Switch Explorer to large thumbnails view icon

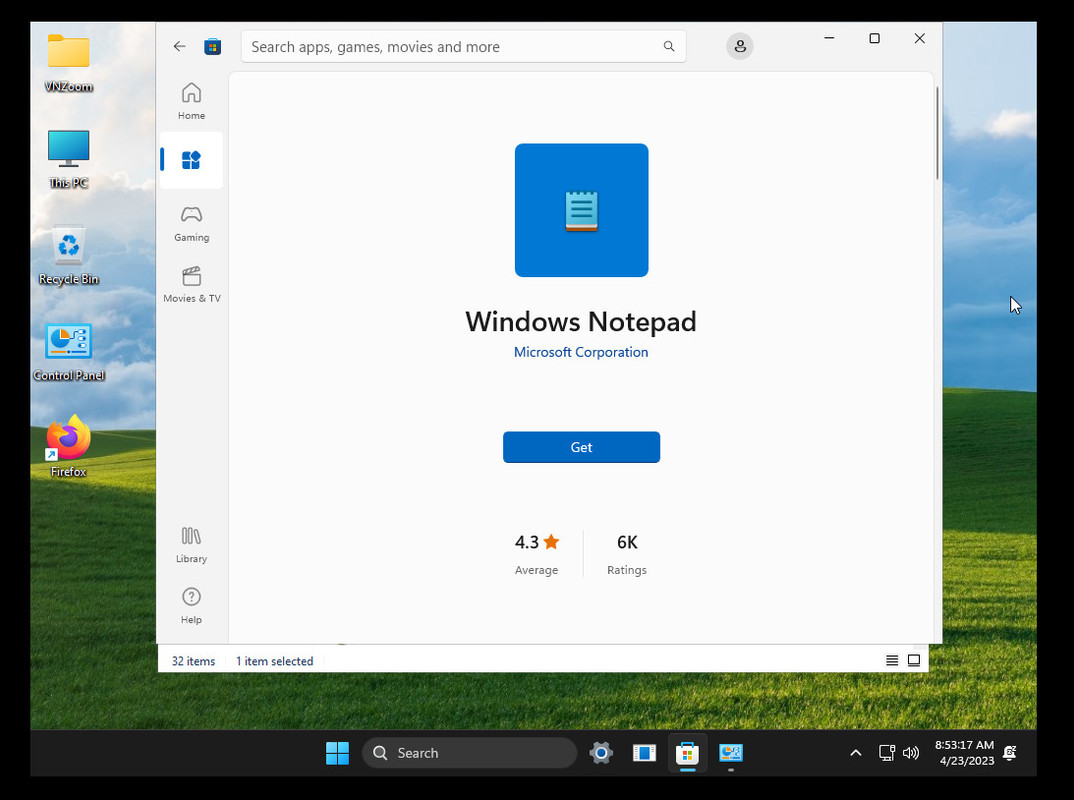pos(914,660)
